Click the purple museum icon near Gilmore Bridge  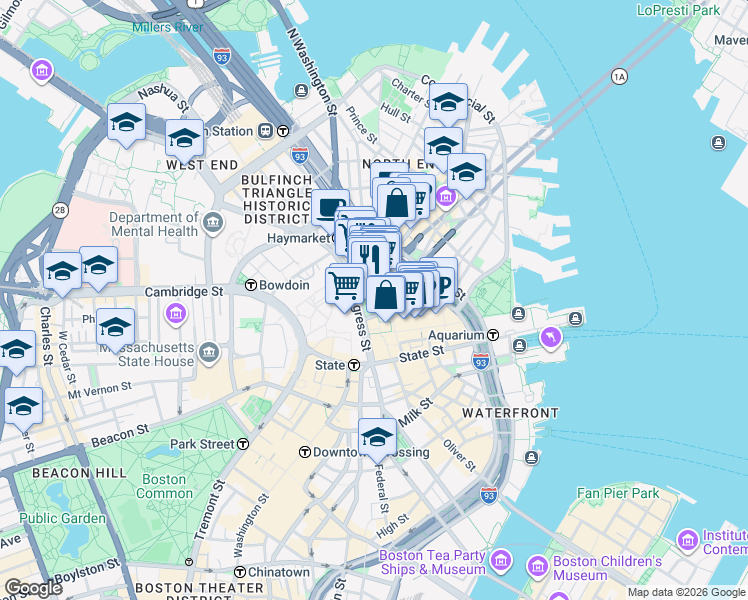pos(42,71)
